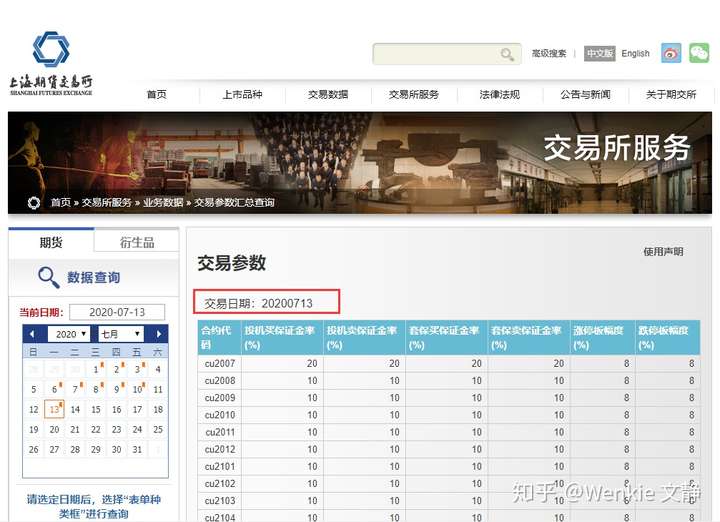Screen dimensions: 720x522
Task: Click the cu2012 contract row
Action: point(449,449)
